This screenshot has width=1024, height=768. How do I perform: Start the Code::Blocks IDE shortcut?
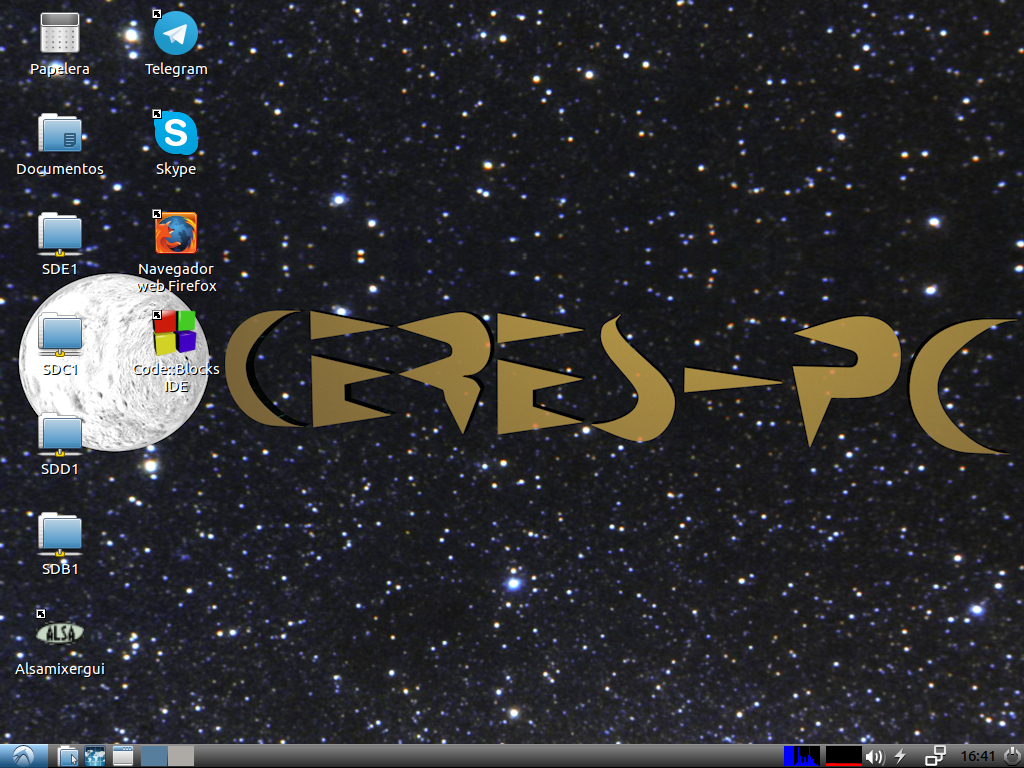[176, 334]
